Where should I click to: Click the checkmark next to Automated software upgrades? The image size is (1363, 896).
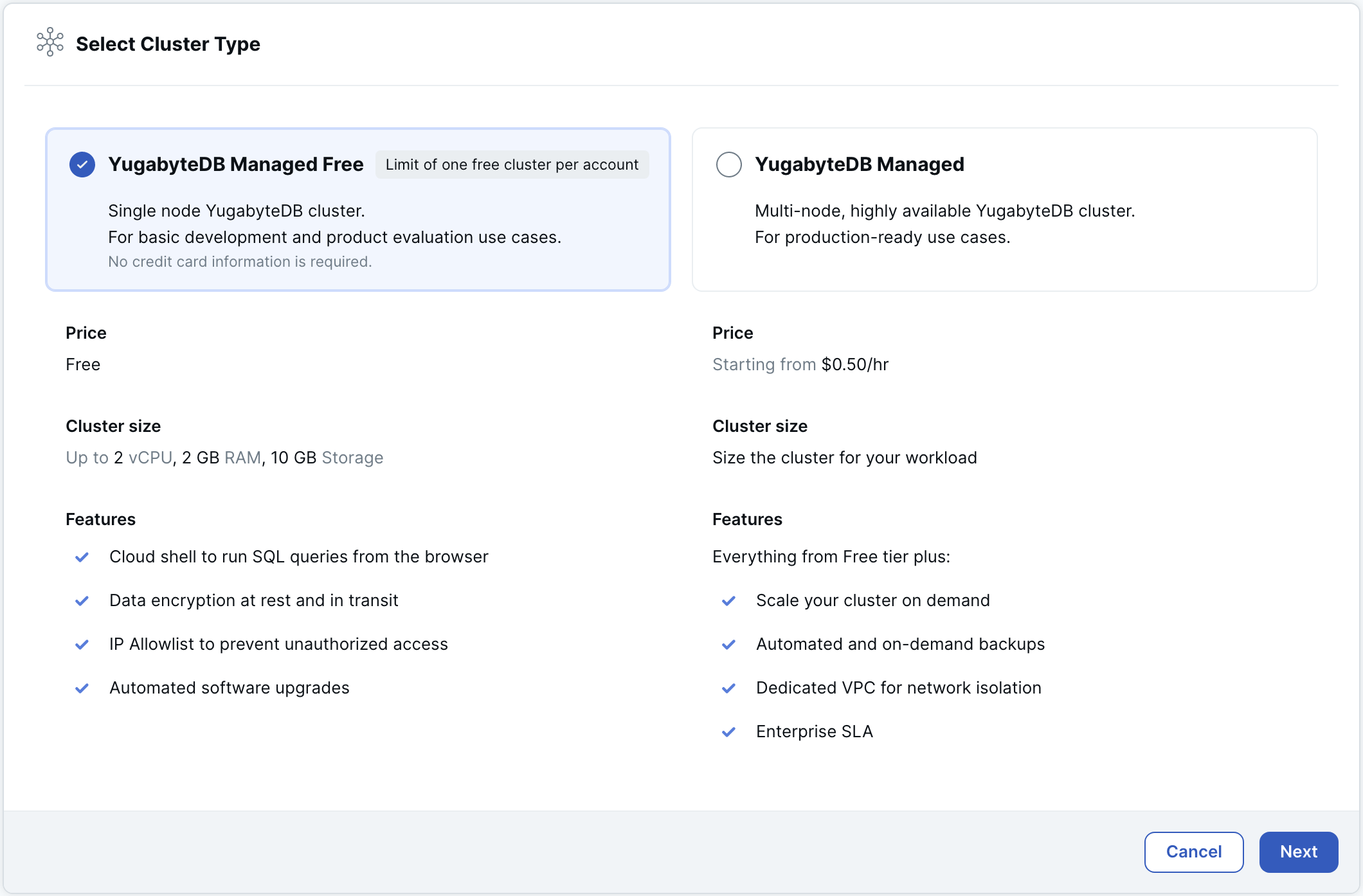tap(82, 688)
